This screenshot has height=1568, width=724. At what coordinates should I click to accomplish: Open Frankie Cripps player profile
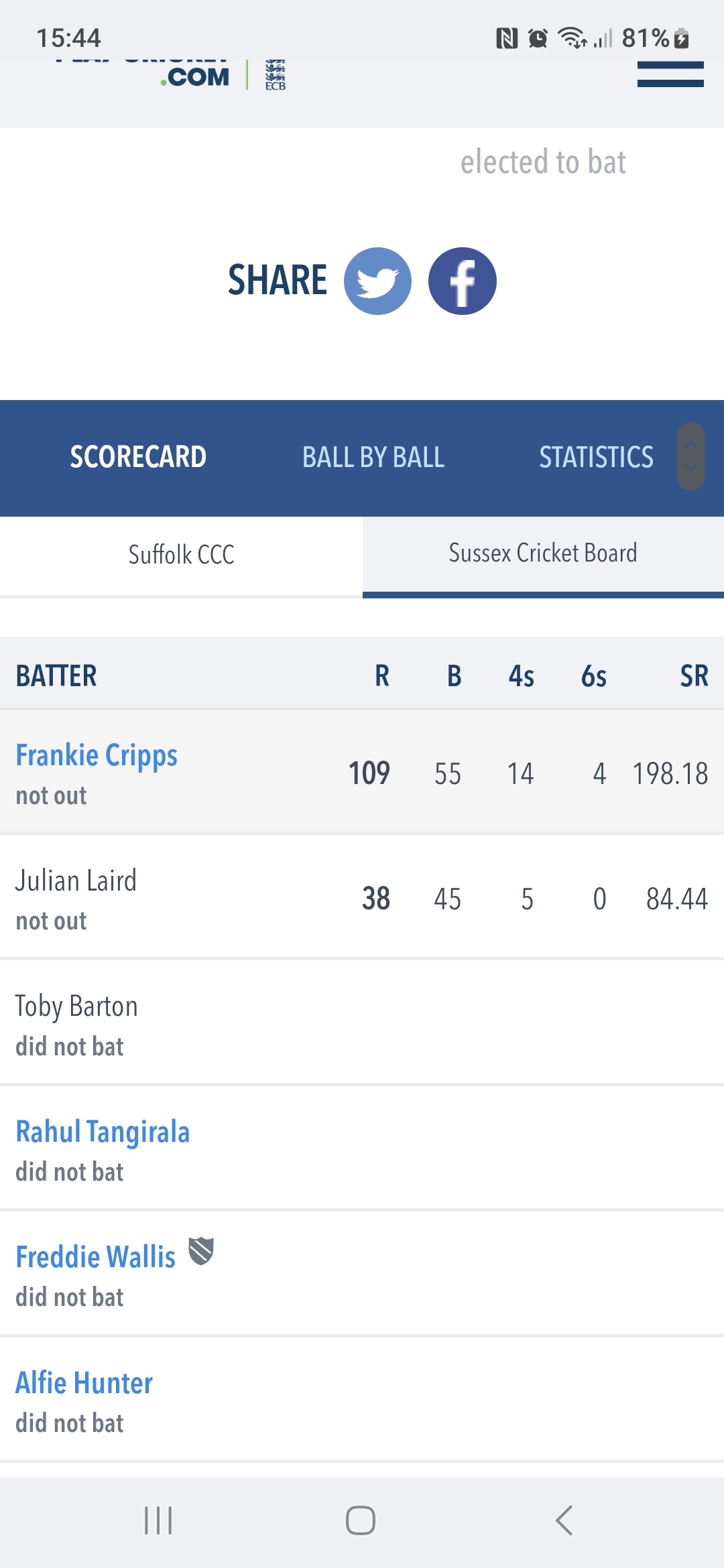[x=97, y=756]
